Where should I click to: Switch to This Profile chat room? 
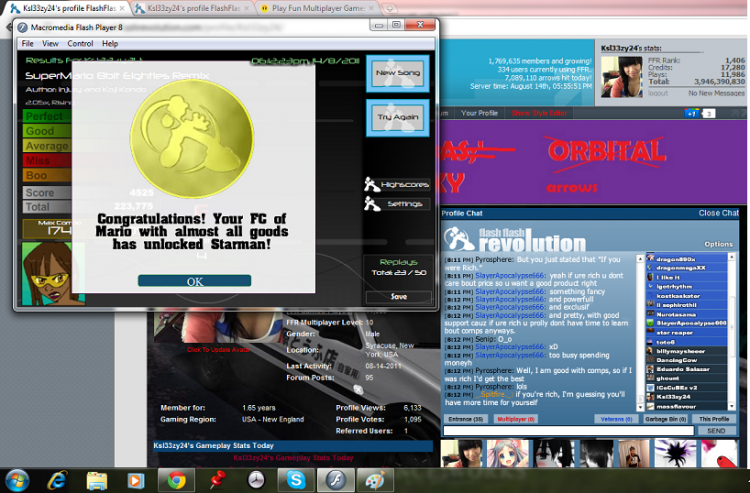click(x=714, y=419)
